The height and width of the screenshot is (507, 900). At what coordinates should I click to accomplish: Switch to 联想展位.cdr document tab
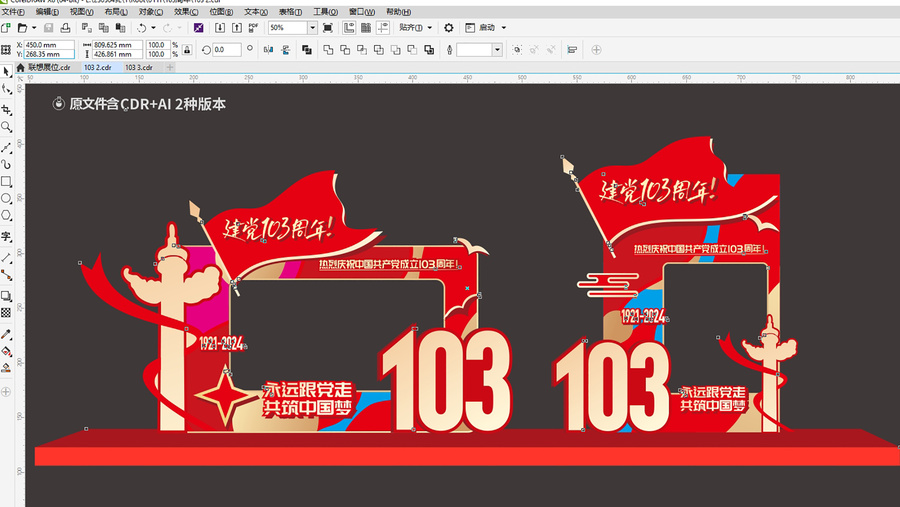49,67
